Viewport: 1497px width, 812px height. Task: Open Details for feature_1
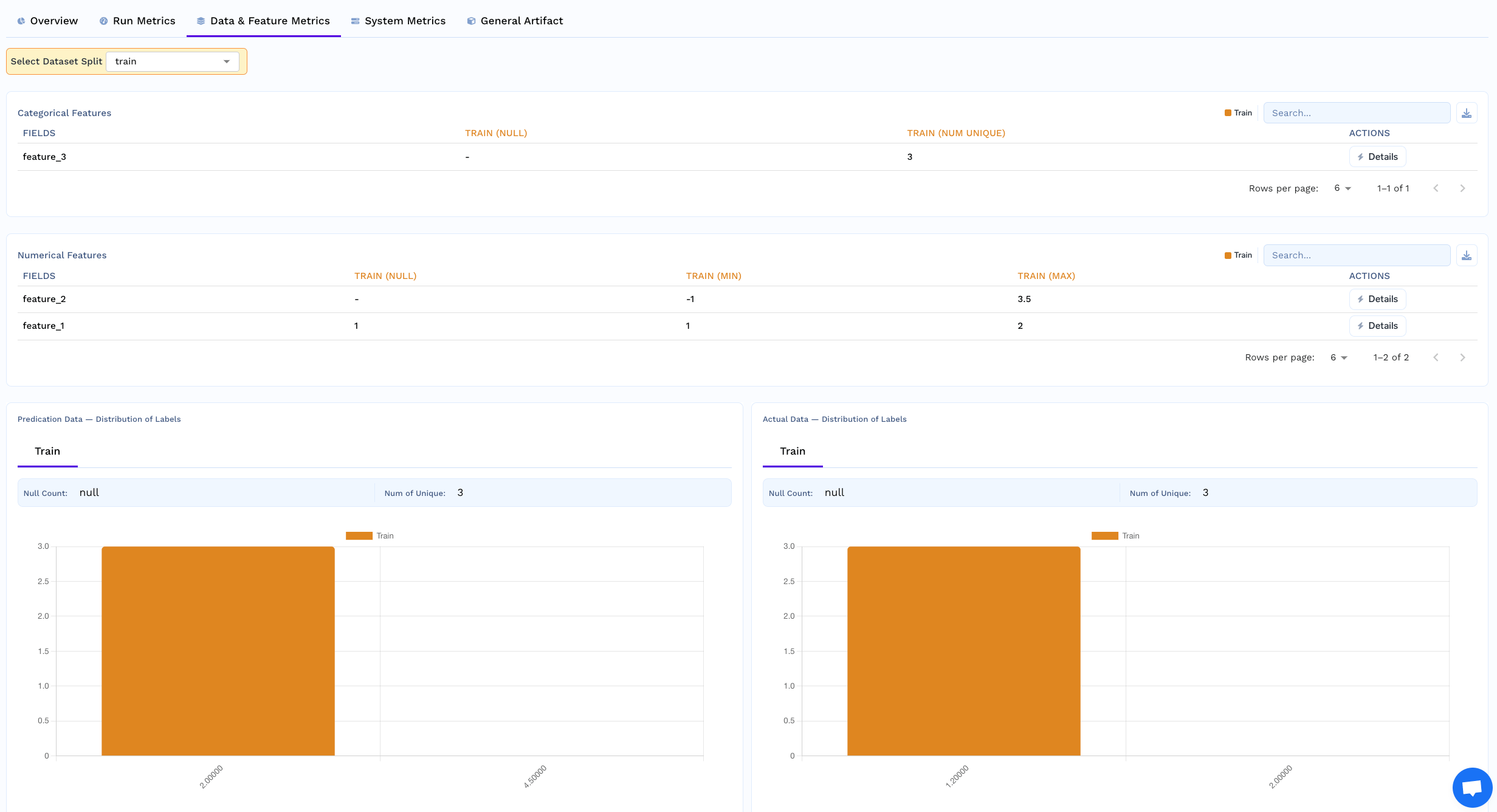point(1377,326)
